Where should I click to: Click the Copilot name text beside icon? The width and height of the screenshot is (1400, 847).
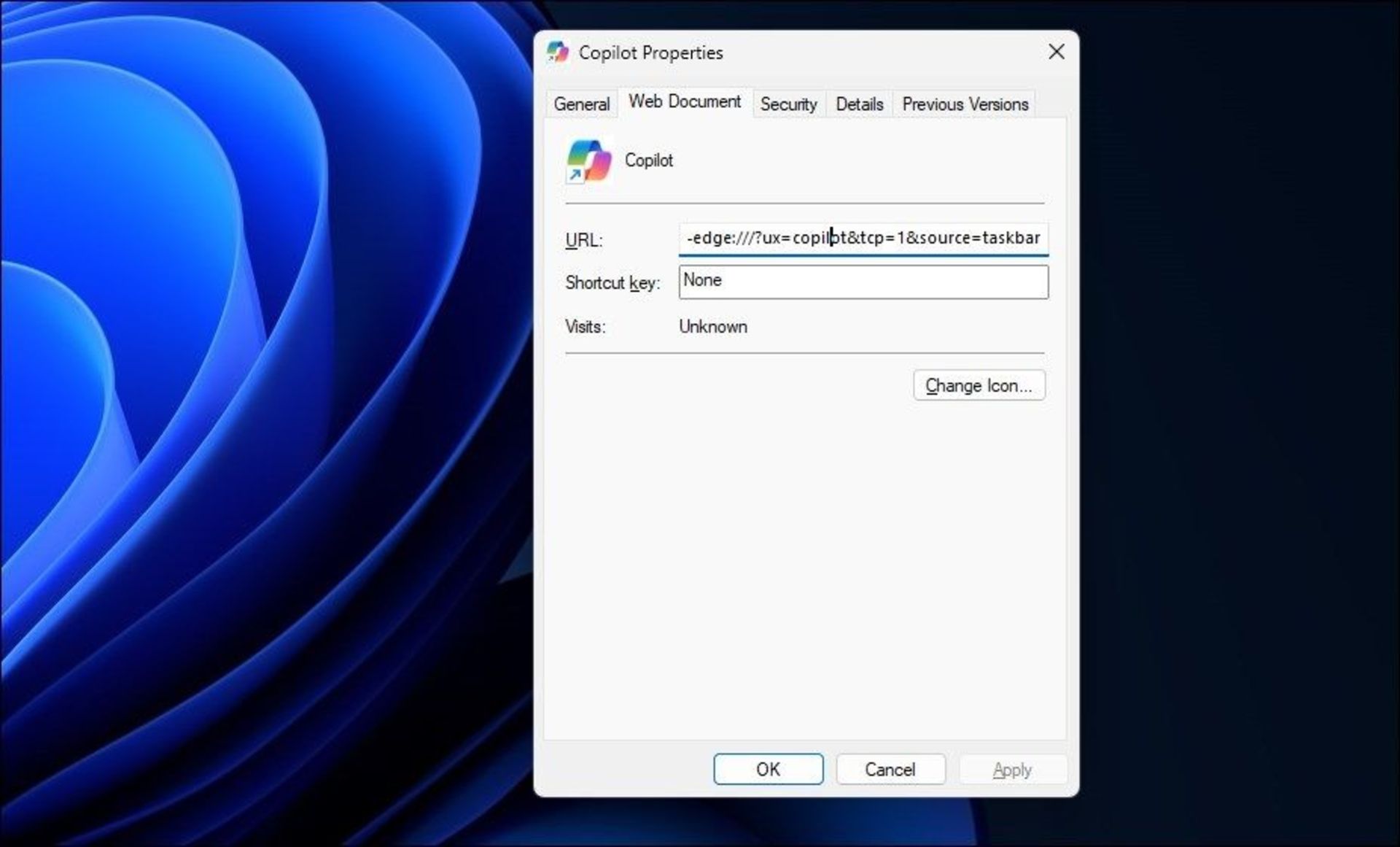point(648,160)
